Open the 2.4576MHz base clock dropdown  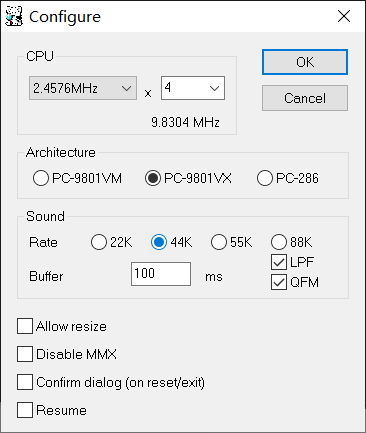coord(83,88)
